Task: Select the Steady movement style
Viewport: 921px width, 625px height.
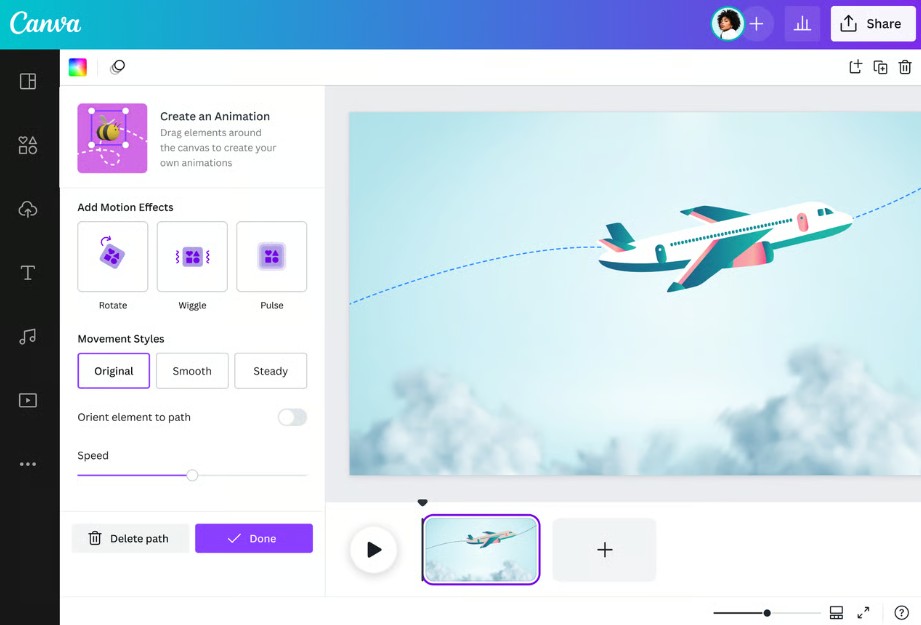Action: (270, 371)
